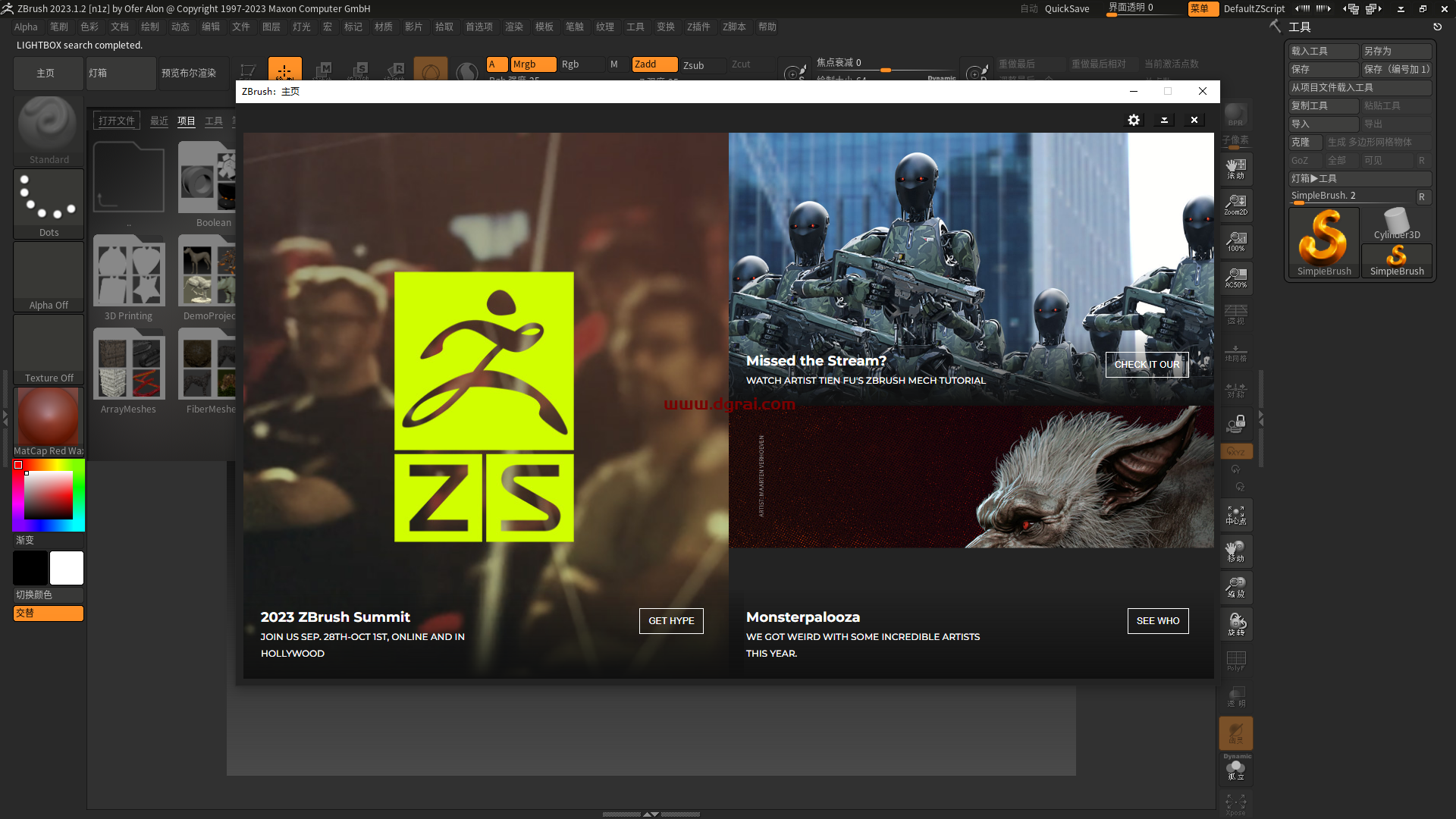The height and width of the screenshot is (819, 1456).
Task: Click the orange wireframe sphere icon
Action: [x=431, y=70]
